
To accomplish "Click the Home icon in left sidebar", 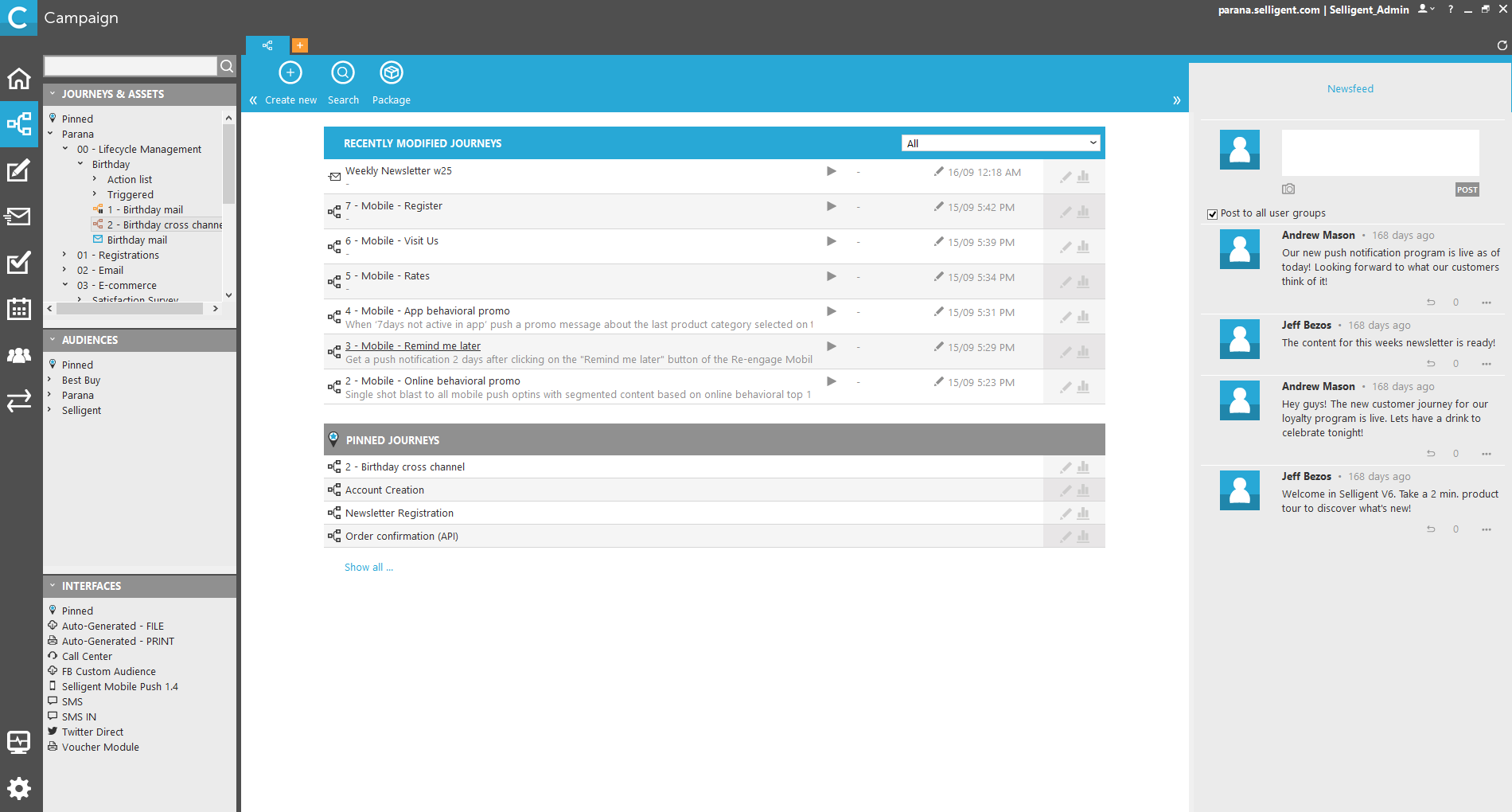I will [18, 79].
